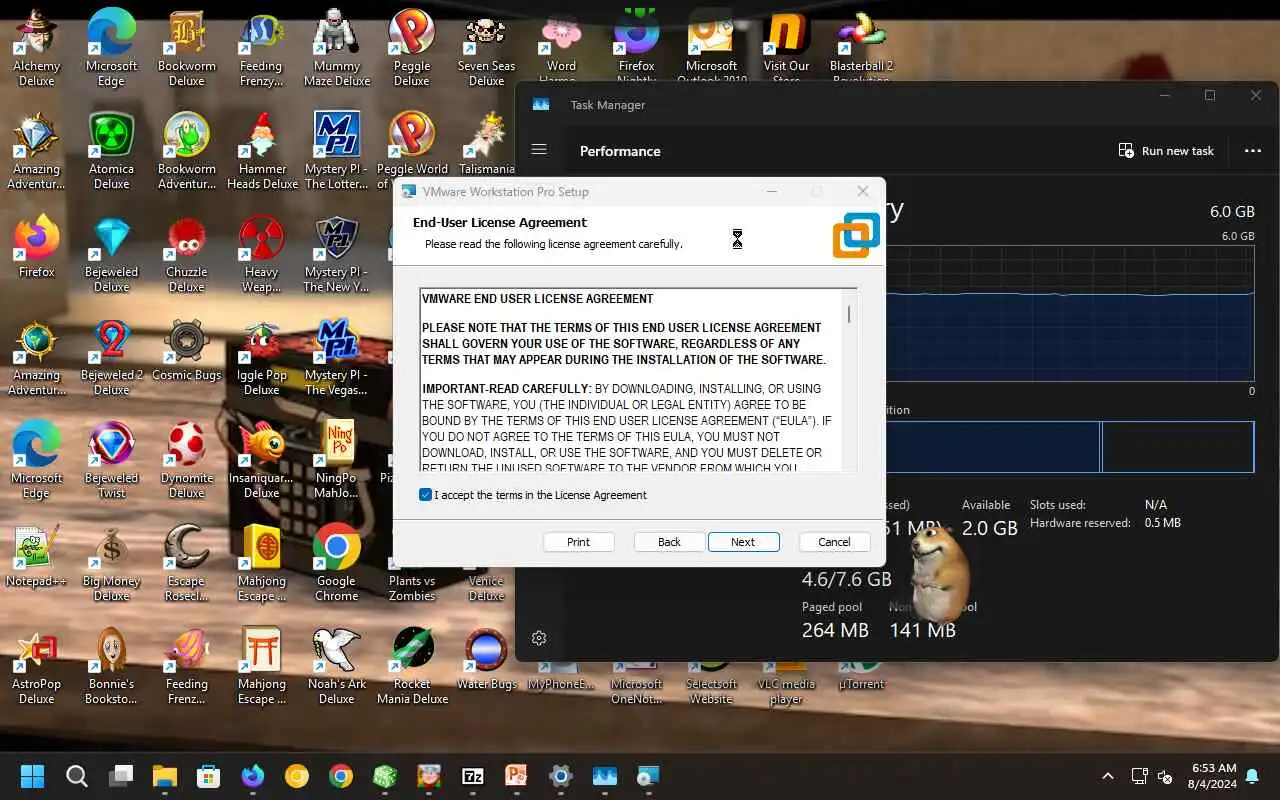
Task: Open notifications bell in system tray
Action: click(1253, 776)
